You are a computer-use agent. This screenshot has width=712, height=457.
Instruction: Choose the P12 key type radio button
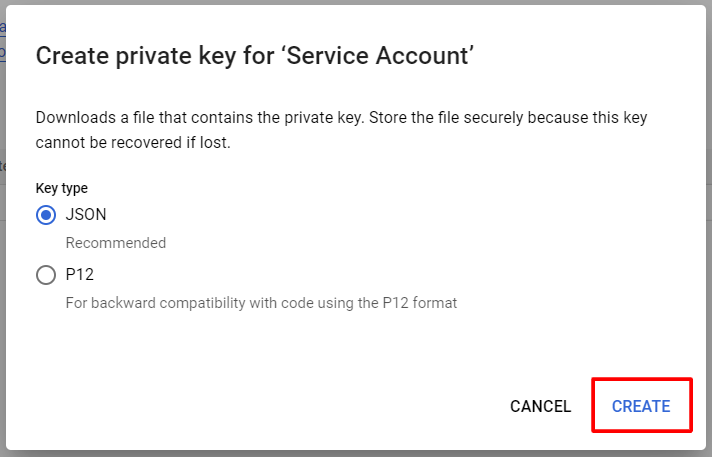point(46,275)
